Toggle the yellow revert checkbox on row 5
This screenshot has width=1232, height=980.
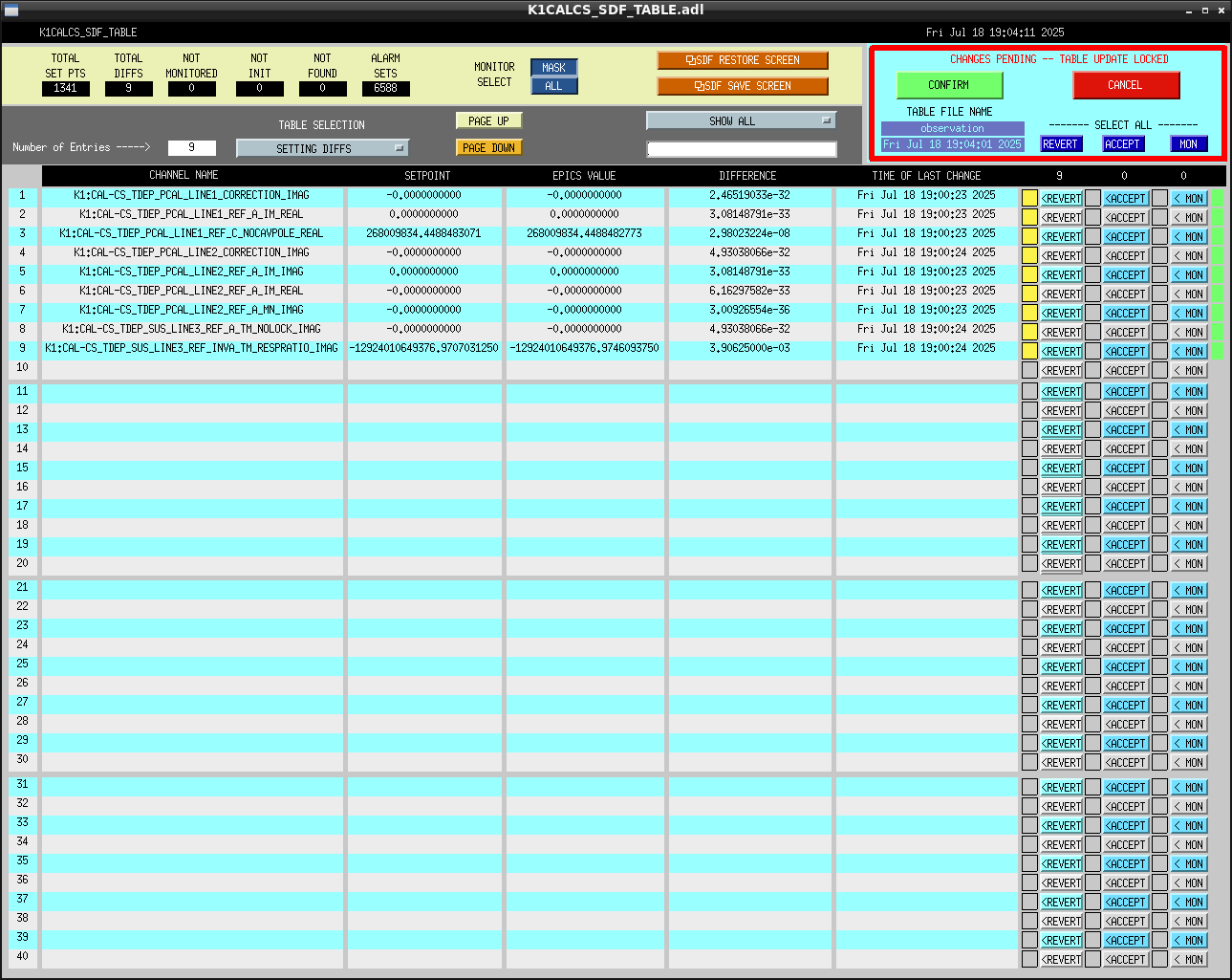coord(1029,274)
